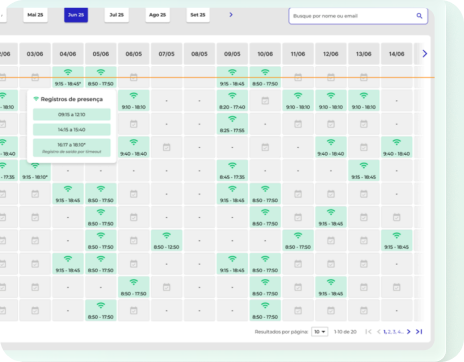
Task: Click calendar icon under 13/06 in the 9:40 - 18:40 row
Action: click(364, 147)
